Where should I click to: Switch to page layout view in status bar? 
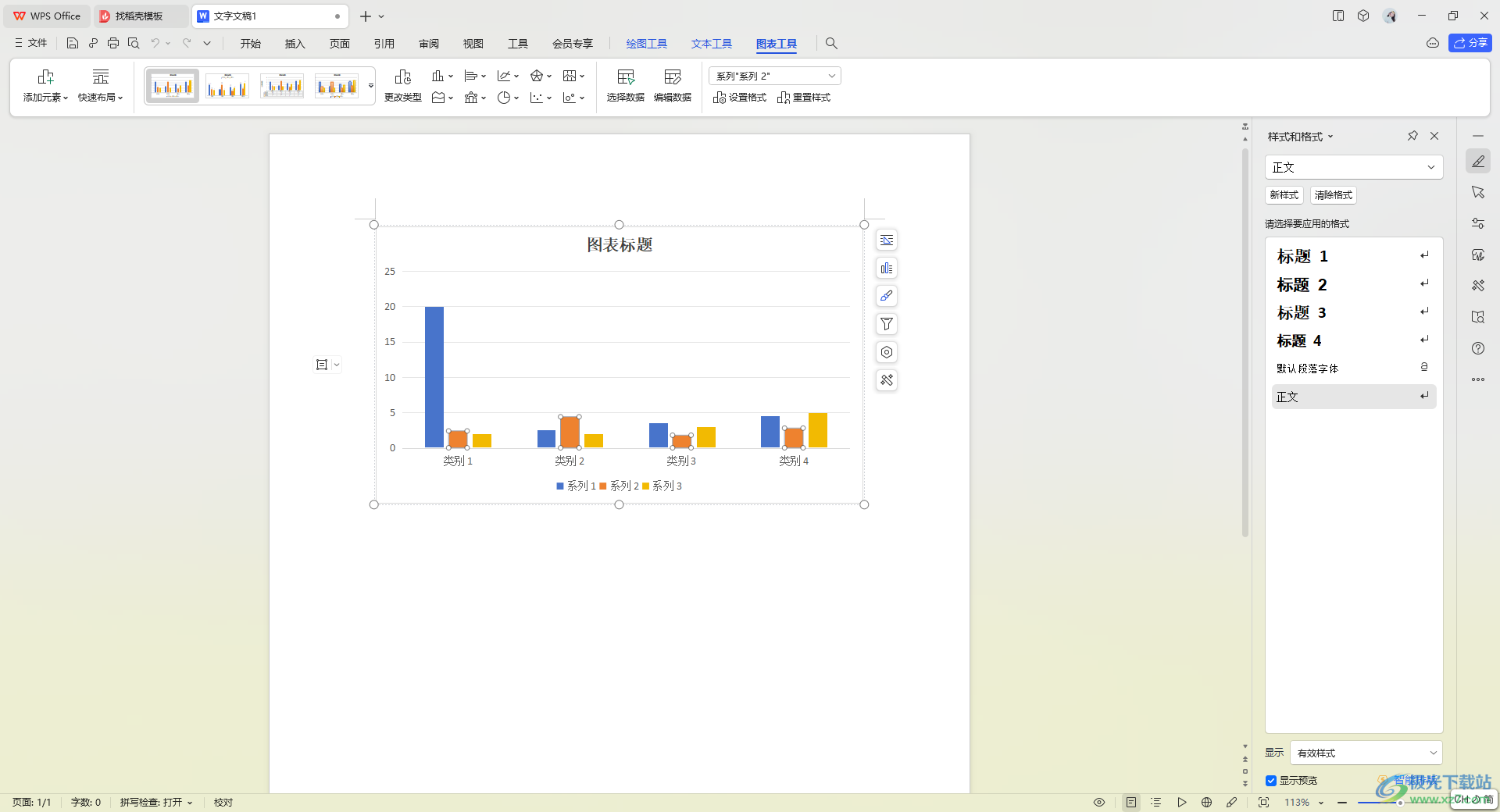[1131, 803]
